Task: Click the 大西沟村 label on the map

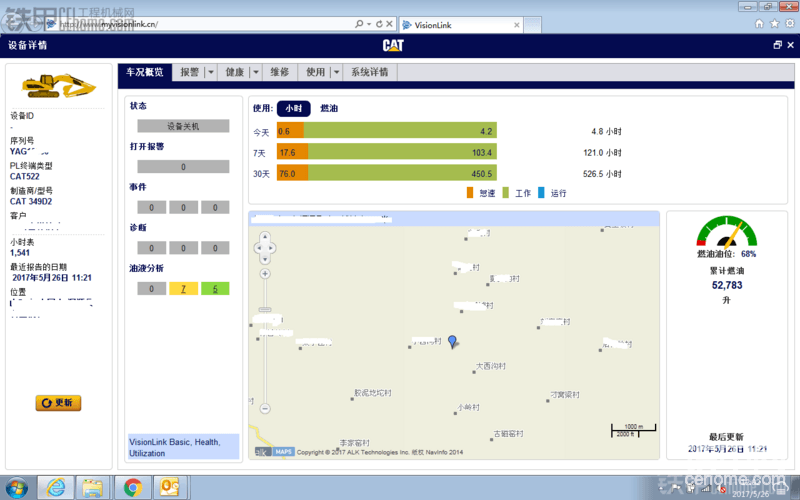Action: pos(490,366)
